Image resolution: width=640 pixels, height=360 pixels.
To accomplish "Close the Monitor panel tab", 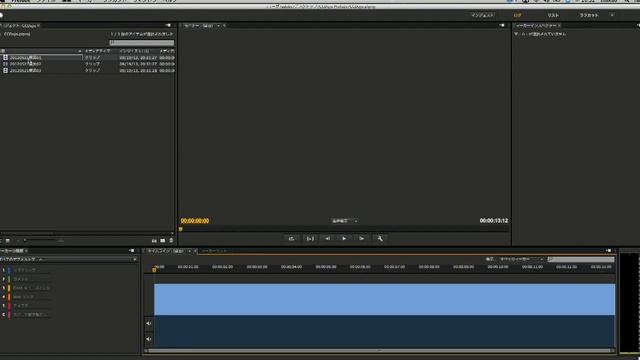I will [x=224, y=26].
